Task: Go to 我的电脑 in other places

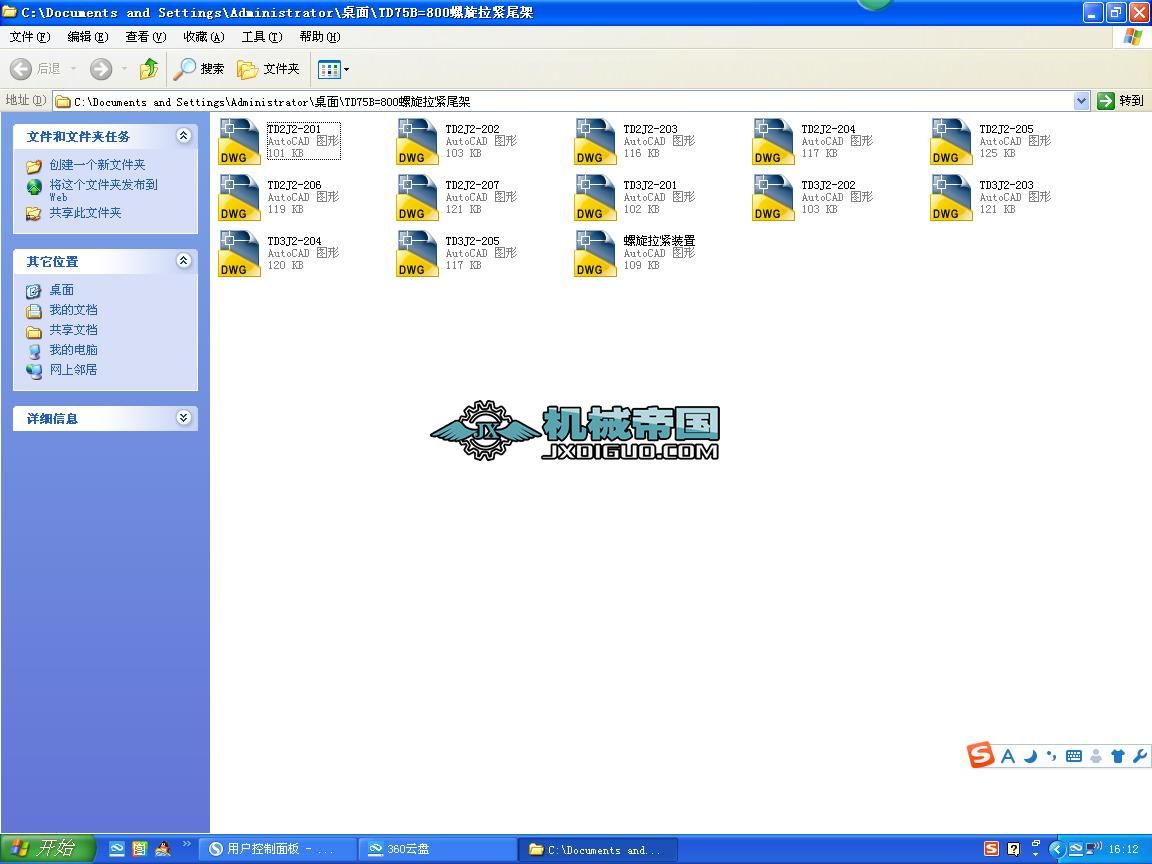Action: click(x=73, y=350)
